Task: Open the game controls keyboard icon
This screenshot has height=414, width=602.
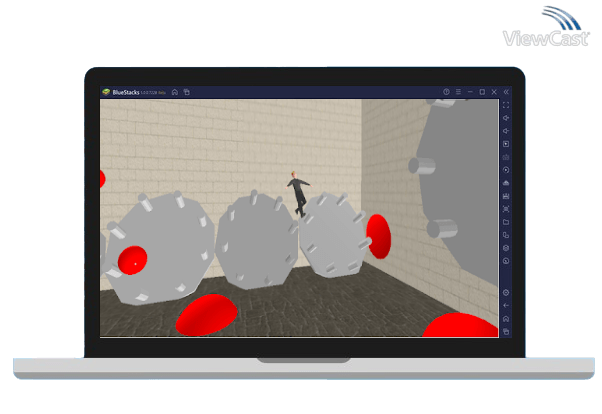Action: (x=506, y=157)
